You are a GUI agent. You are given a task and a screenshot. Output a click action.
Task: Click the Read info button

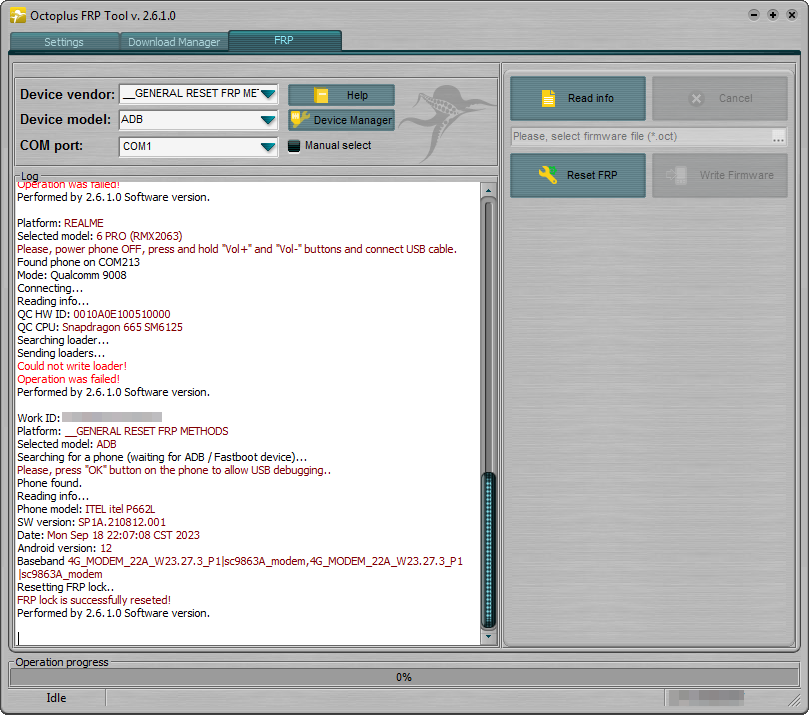click(578, 98)
